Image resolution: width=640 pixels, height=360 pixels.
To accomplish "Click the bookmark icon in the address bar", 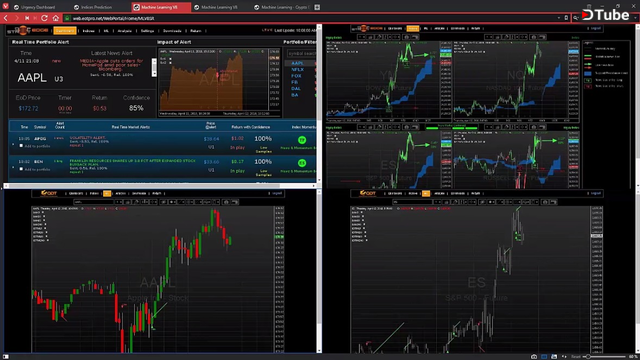I will 566,18.
